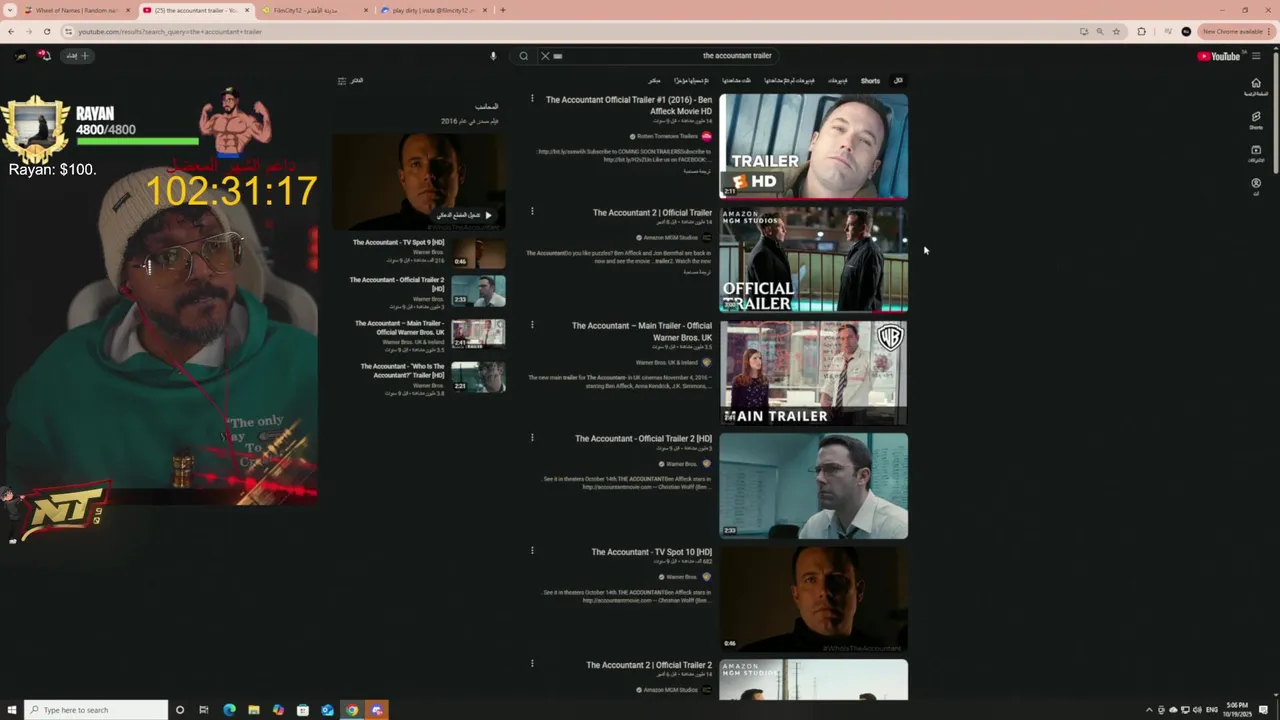
Task: Open Chrome extensions puzzle icon
Action: 1141,31
